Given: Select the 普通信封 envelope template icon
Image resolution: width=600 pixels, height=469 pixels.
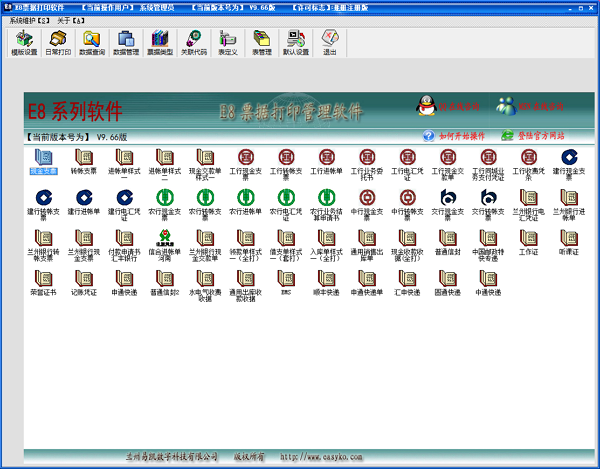Looking at the screenshot, I should coord(448,243).
